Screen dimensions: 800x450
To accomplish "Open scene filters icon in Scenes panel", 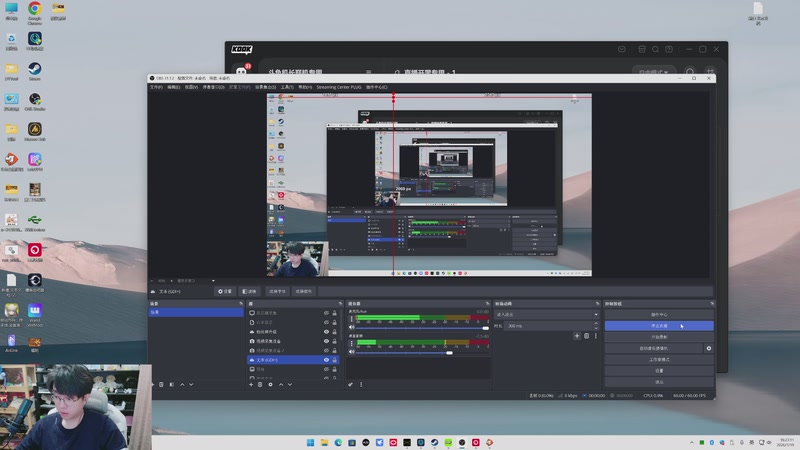I will (171, 385).
